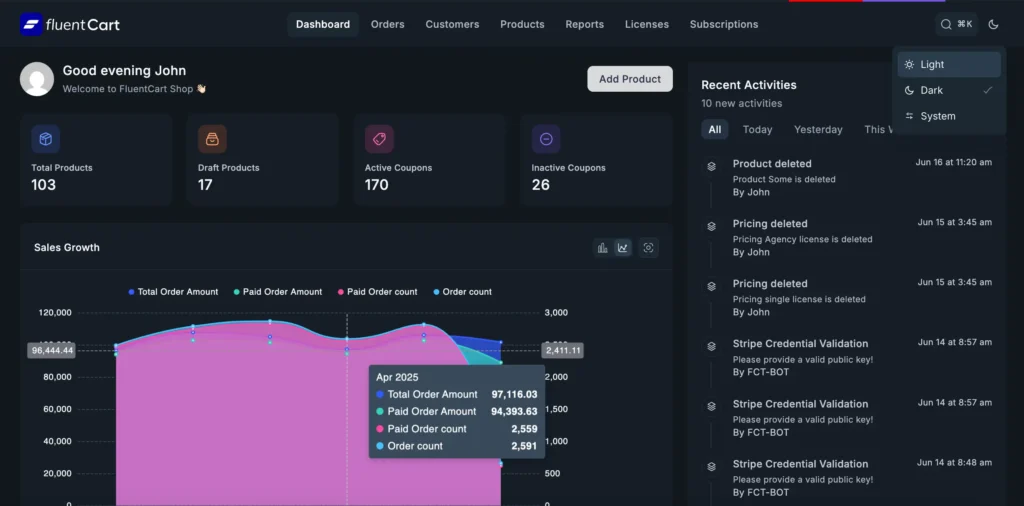Click the Sales Growth heading

tap(67, 247)
